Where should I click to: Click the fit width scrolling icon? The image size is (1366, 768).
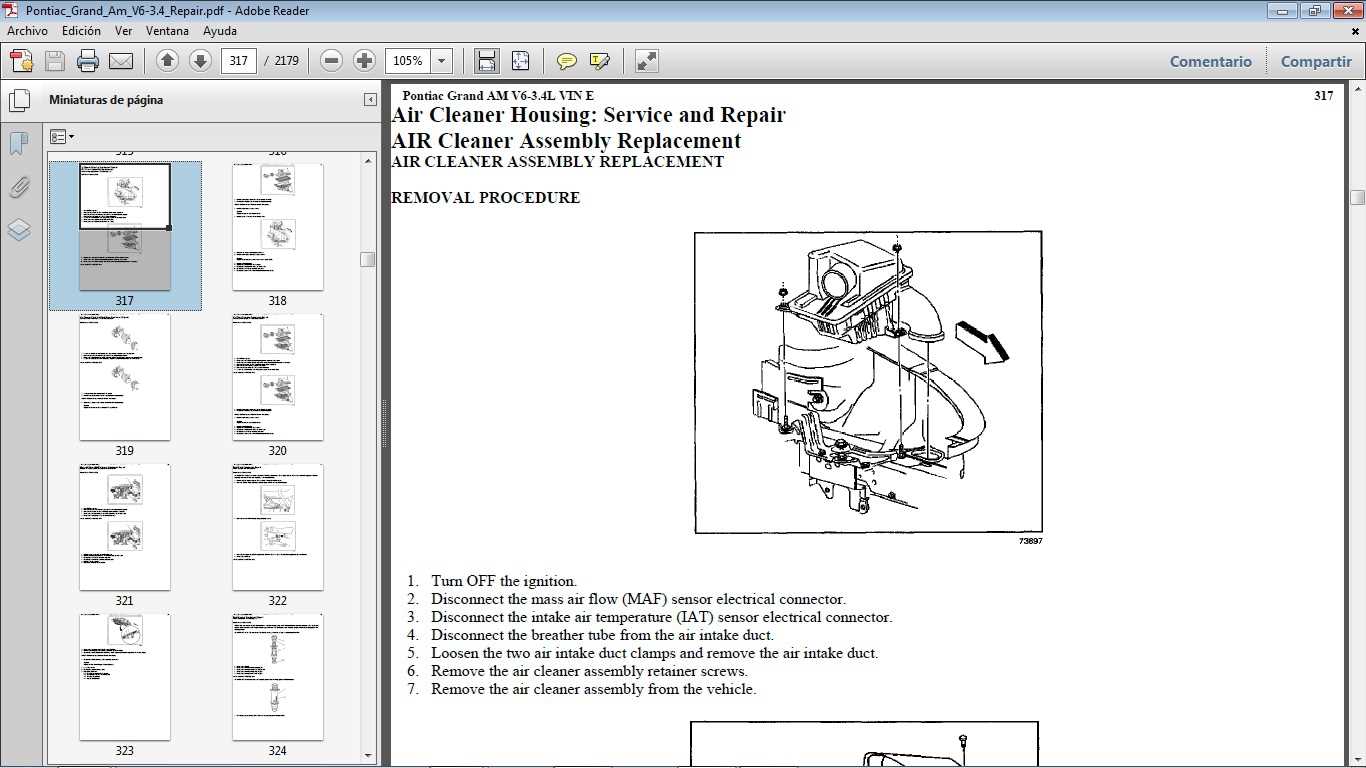pos(487,61)
